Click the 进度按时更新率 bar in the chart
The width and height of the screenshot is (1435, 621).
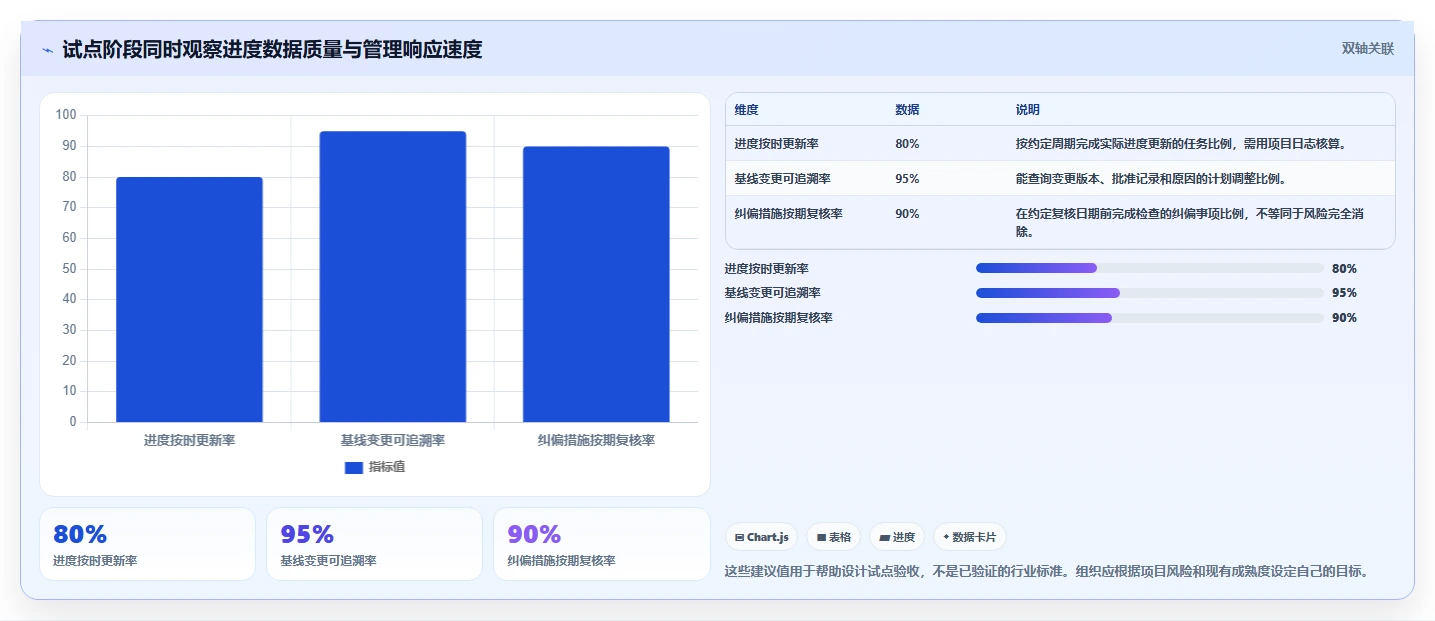coord(189,299)
